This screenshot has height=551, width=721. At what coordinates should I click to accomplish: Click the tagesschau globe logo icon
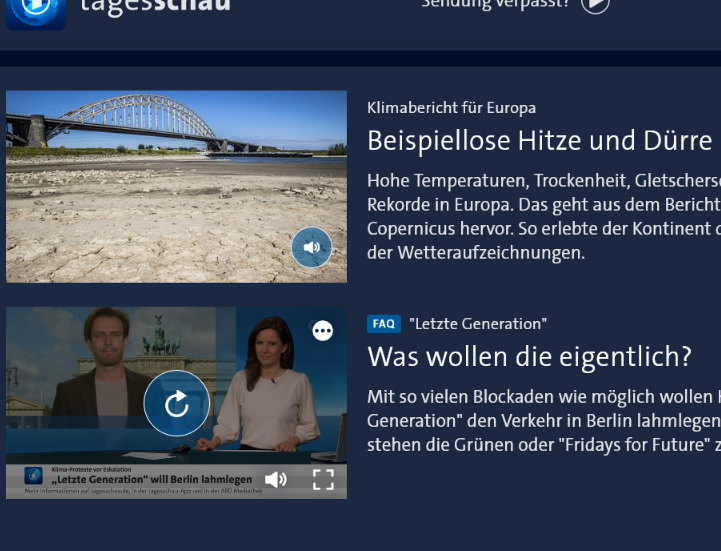(x=36, y=14)
